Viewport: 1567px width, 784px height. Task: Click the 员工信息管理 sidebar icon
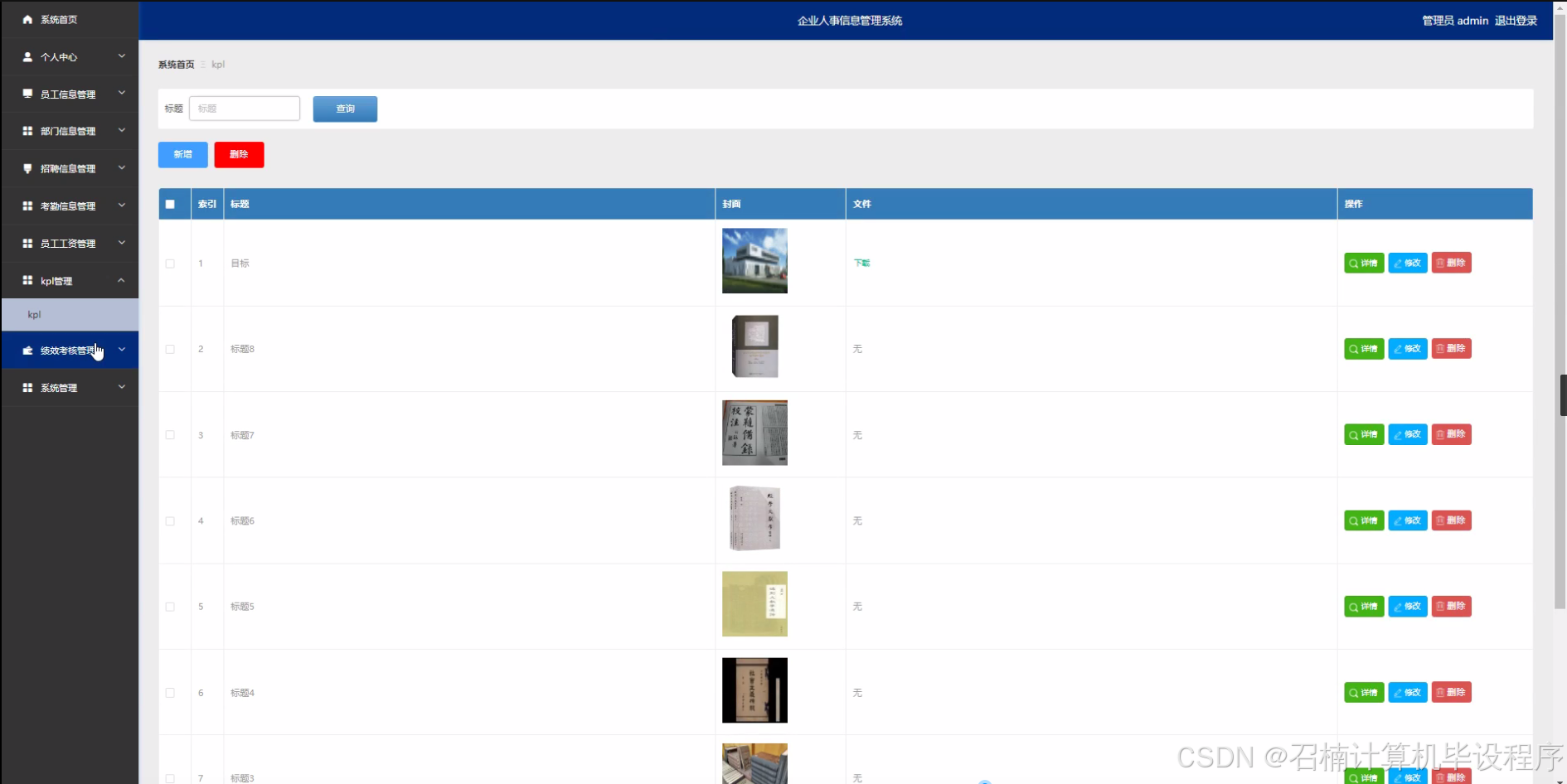[27, 94]
